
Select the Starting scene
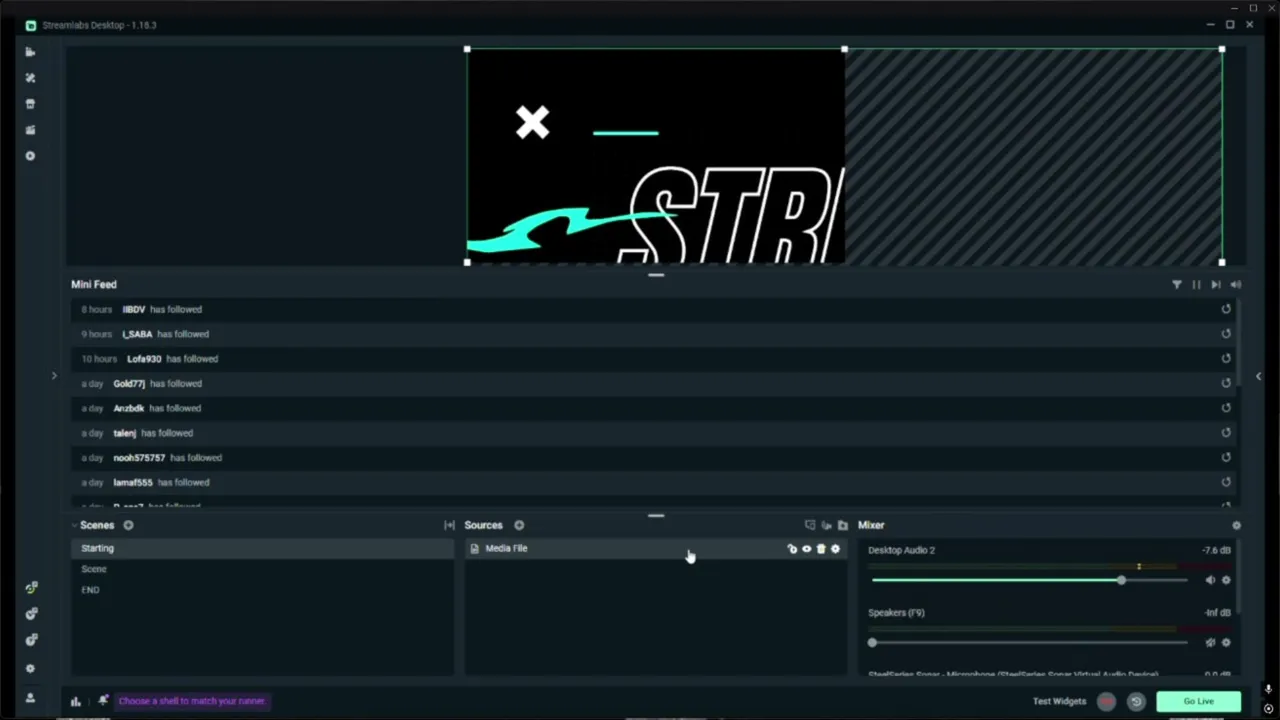(x=262, y=548)
